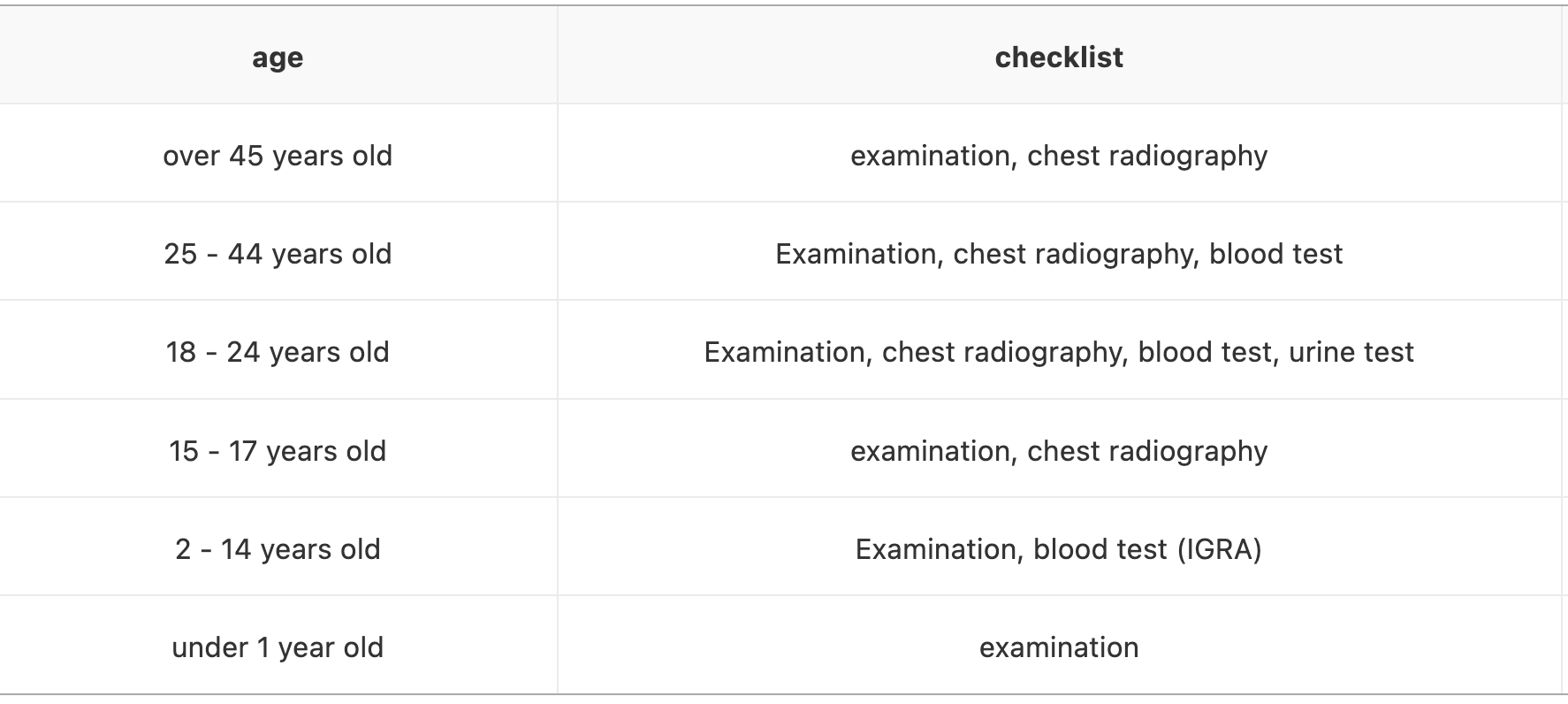Click the lone 'examination' cell in last row

[1059, 647]
